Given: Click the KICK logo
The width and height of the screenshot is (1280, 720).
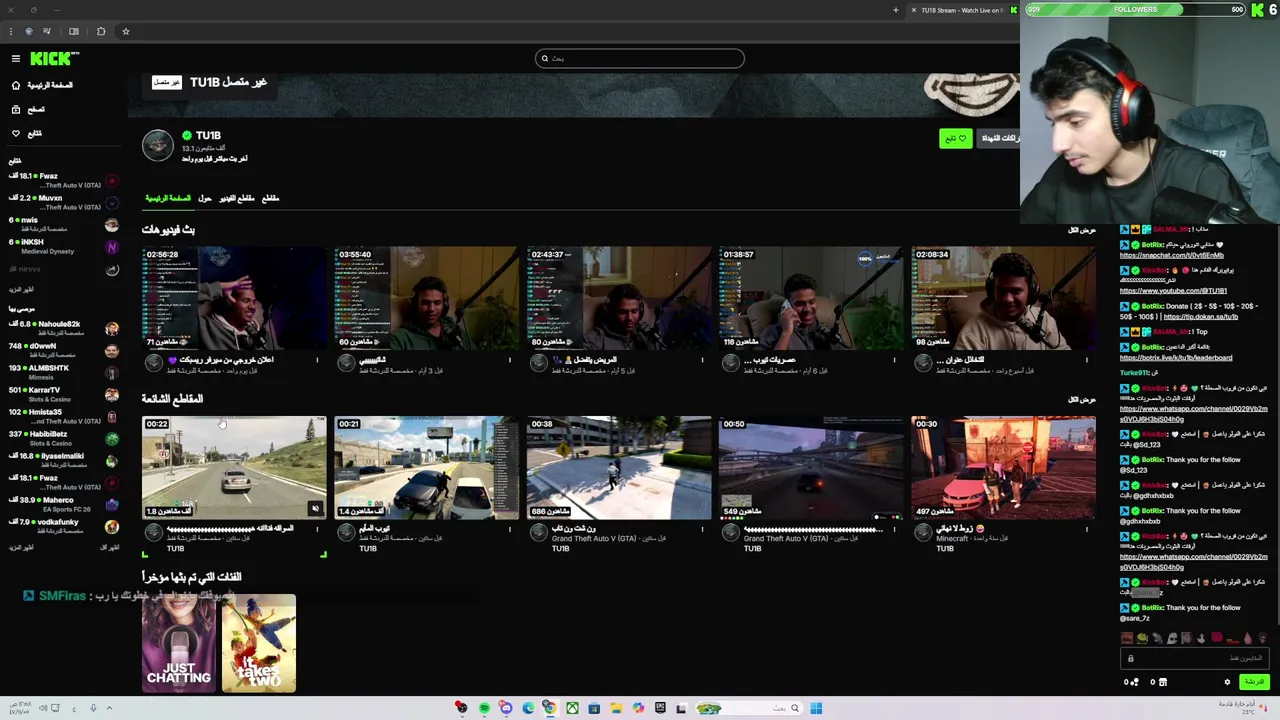Looking at the screenshot, I should coord(53,59).
